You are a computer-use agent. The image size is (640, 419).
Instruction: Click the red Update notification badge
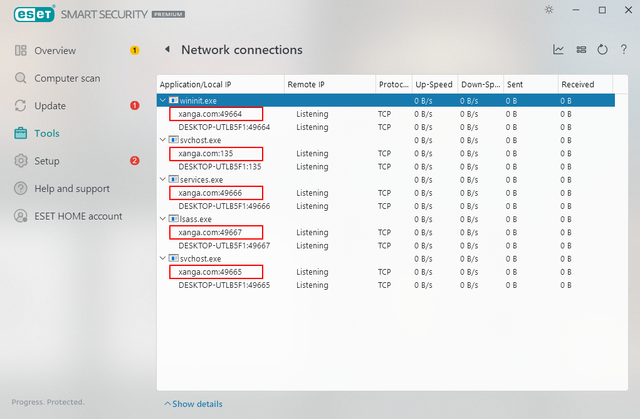coord(135,106)
